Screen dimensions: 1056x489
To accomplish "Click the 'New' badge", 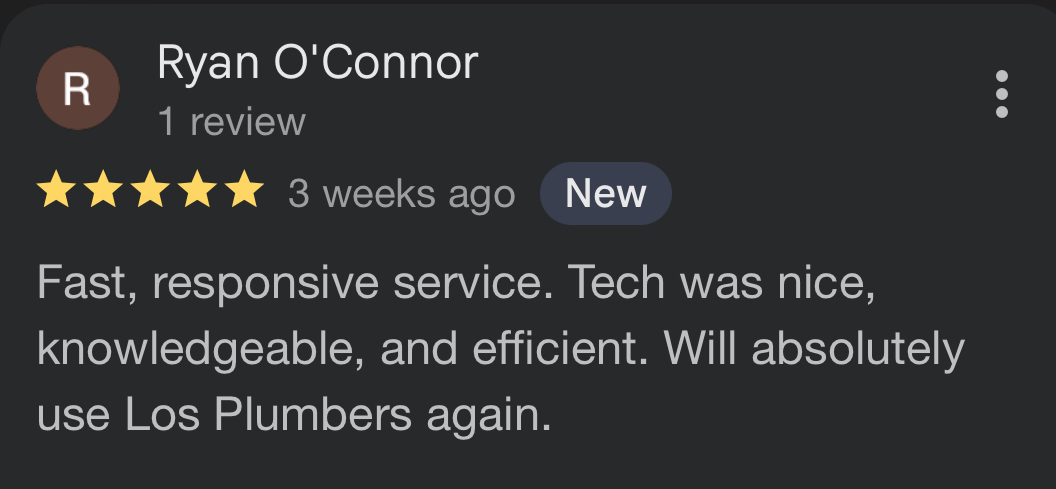I will [605, 193].
